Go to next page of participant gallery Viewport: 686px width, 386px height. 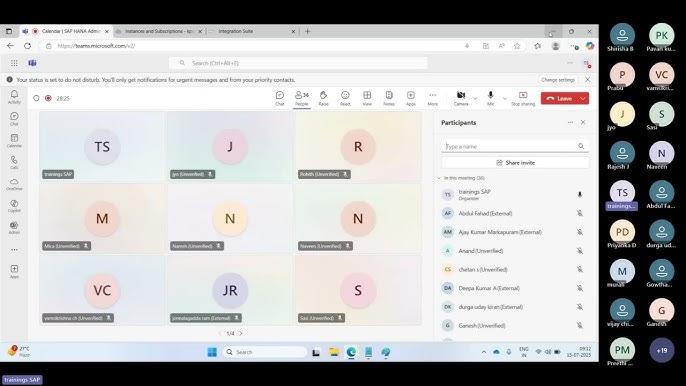(241, 333)
